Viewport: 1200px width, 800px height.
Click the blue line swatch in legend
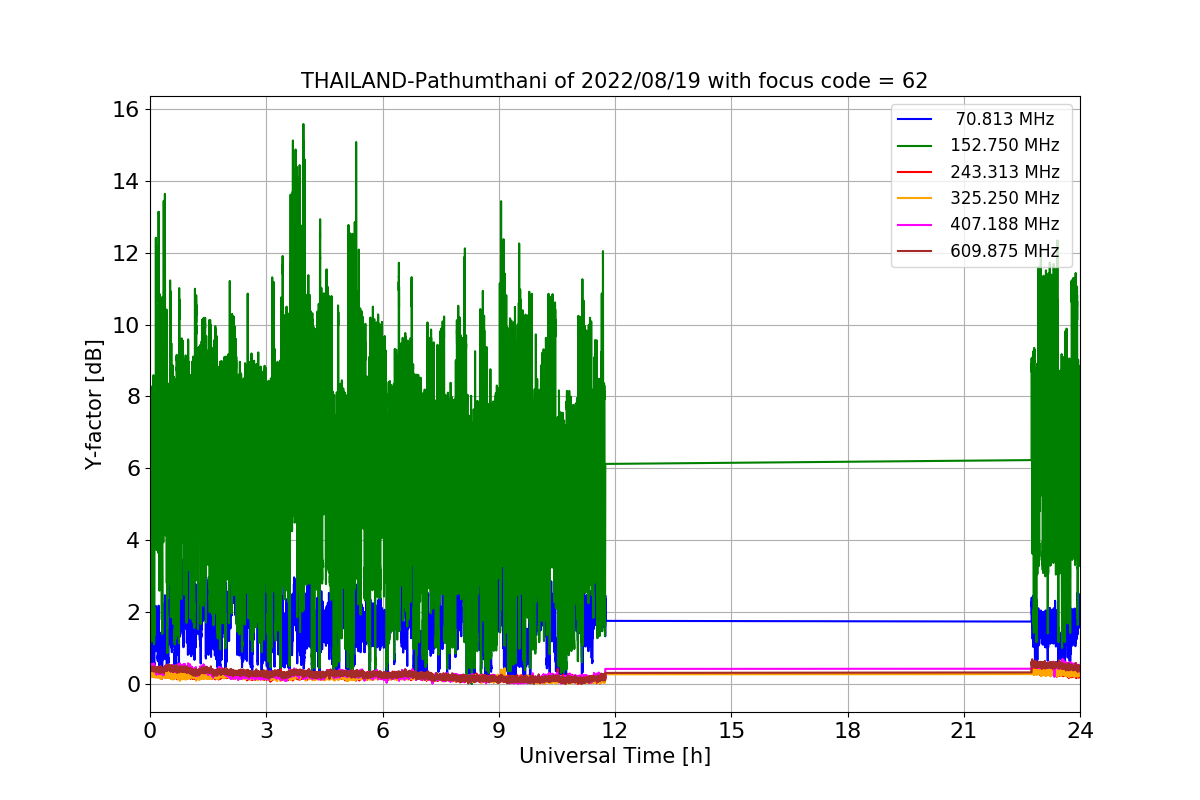(x=916, y=120)
